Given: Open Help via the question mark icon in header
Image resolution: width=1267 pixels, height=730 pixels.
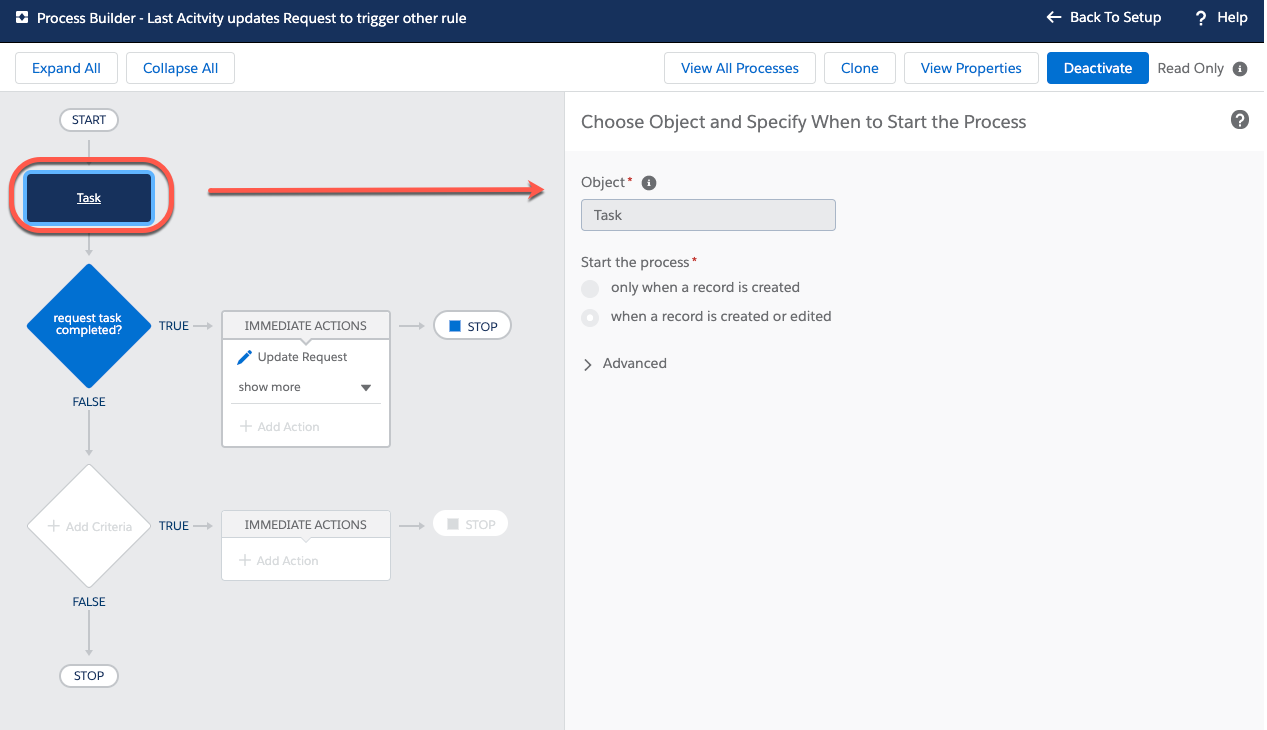Looking at the screenshot, I should 1200,17.
